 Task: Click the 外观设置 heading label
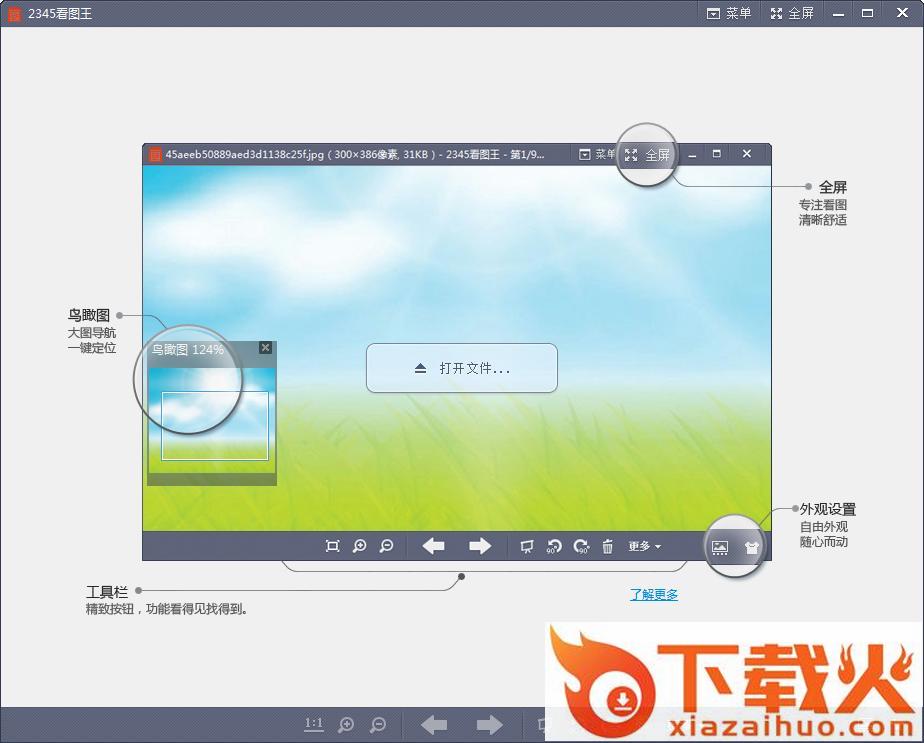coord(828,509)
